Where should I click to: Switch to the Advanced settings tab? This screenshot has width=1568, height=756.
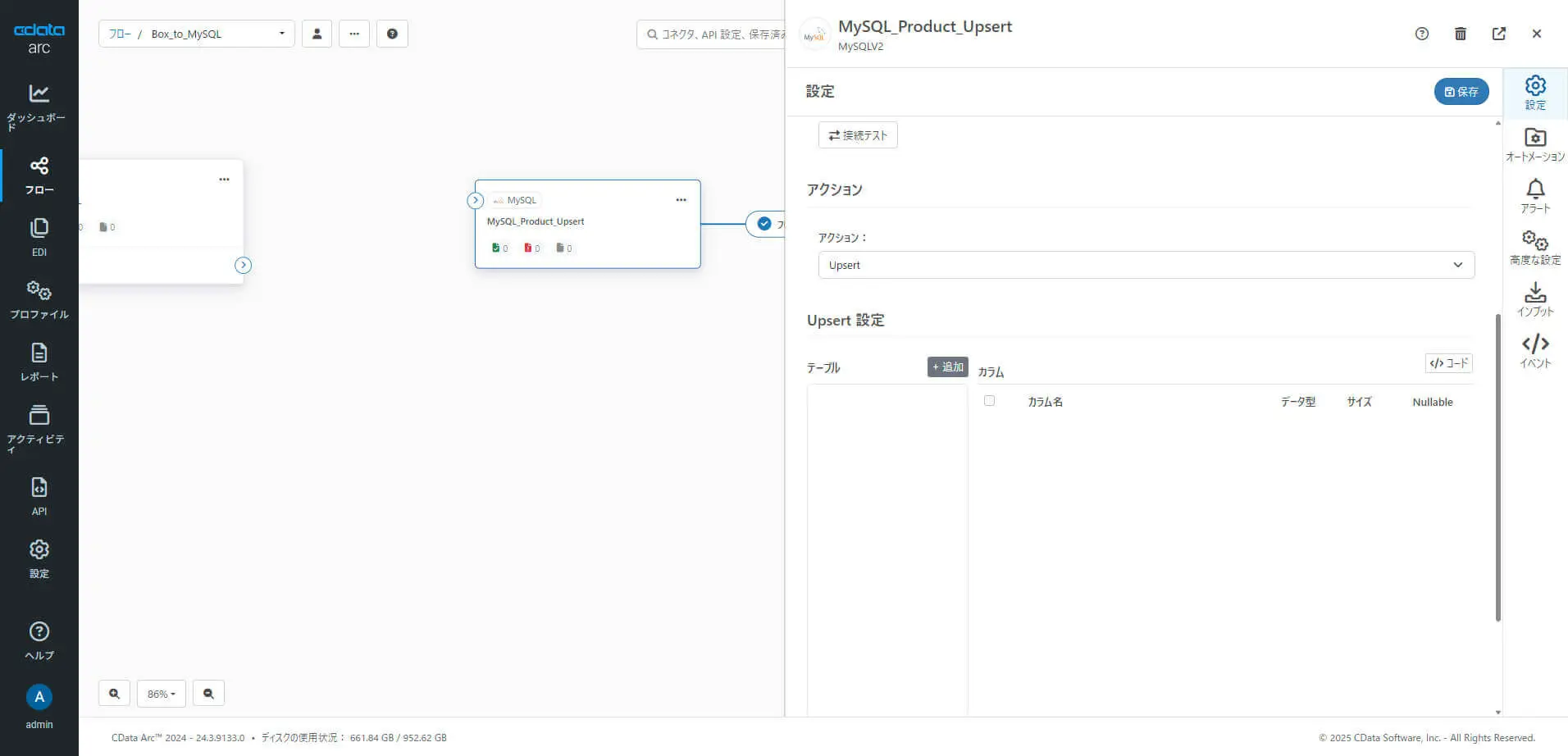coord(1534,248)
